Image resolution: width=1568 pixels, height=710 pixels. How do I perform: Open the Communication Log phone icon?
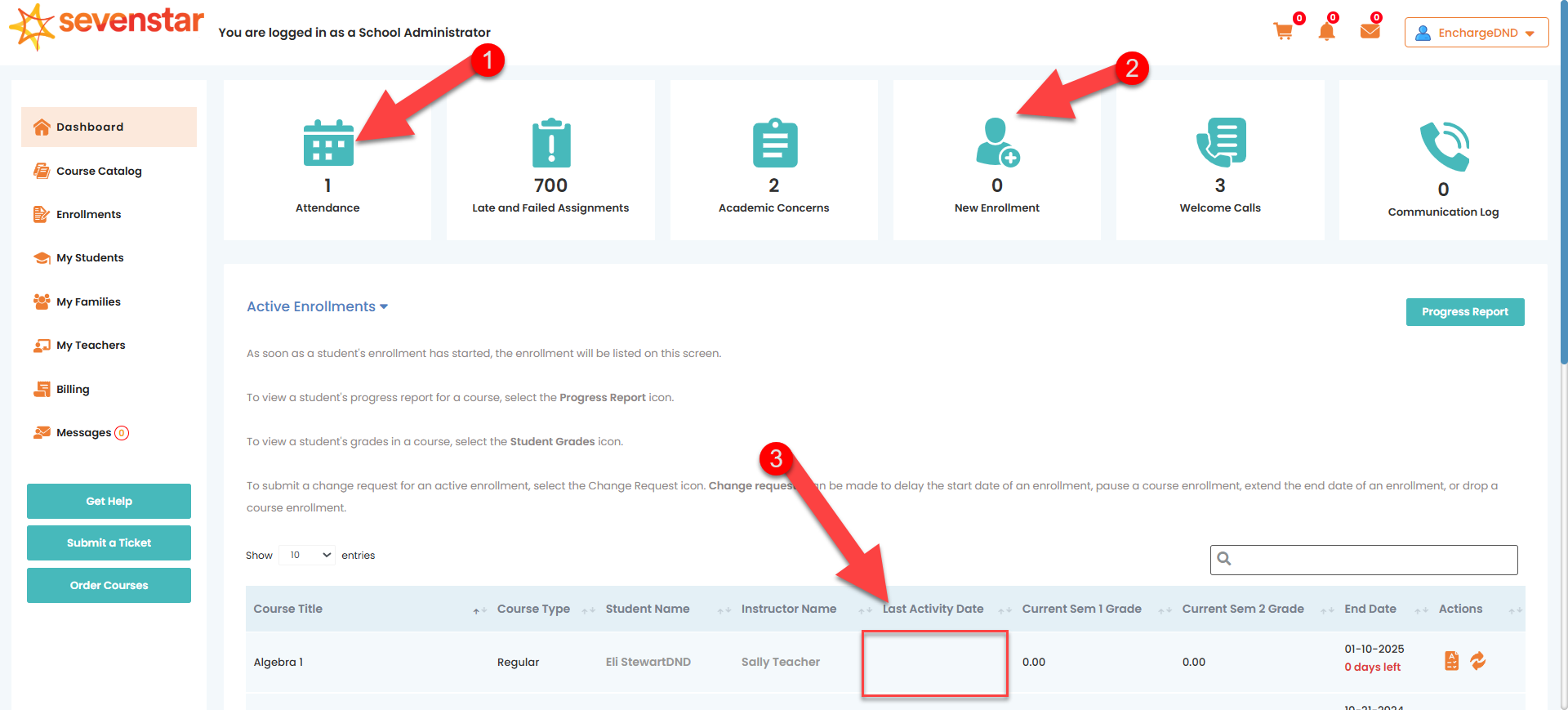(x=1443, y=146)
